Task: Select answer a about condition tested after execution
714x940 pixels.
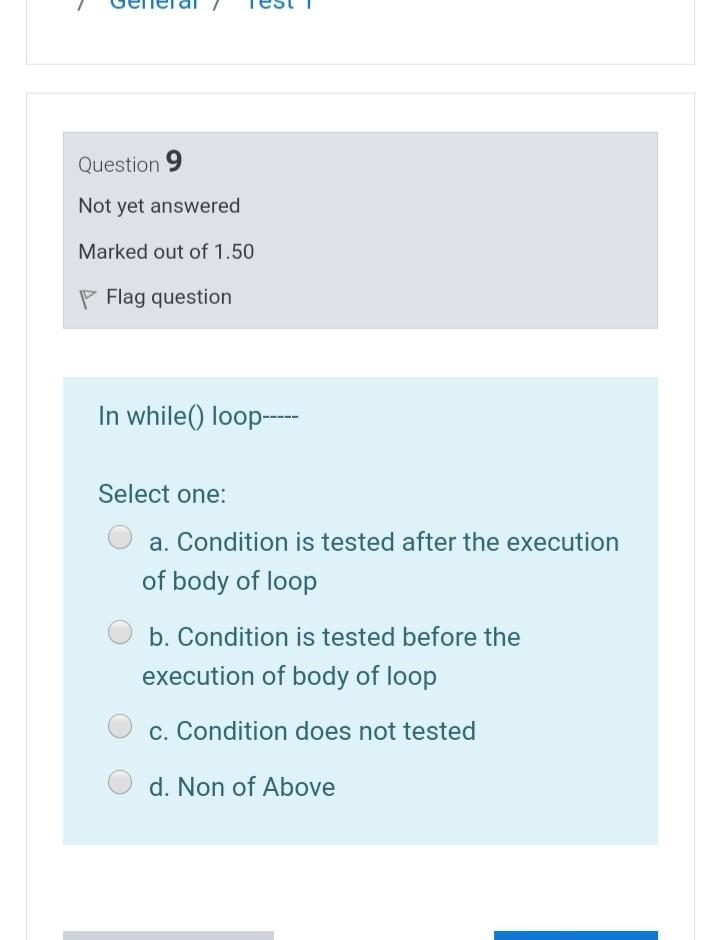Action: click(x=120, y=537)
